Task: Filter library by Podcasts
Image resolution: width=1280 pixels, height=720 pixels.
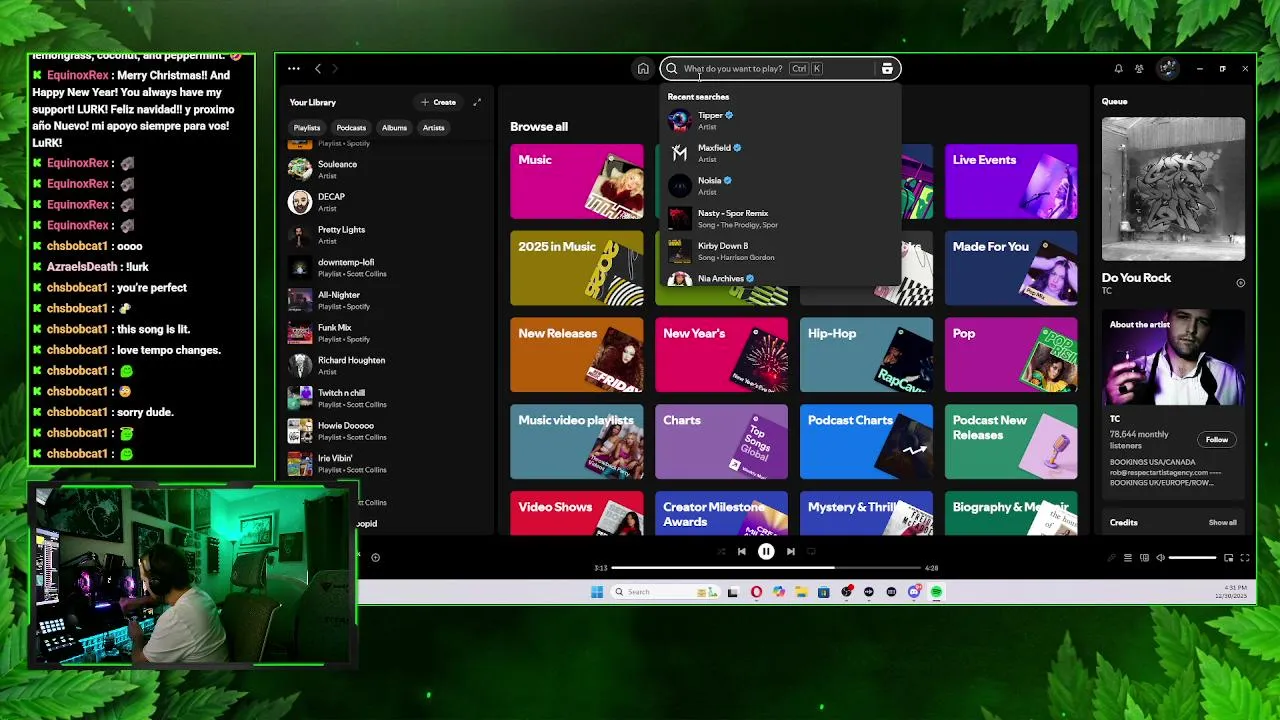Action: pyautogui.click(x=351, y=128)
